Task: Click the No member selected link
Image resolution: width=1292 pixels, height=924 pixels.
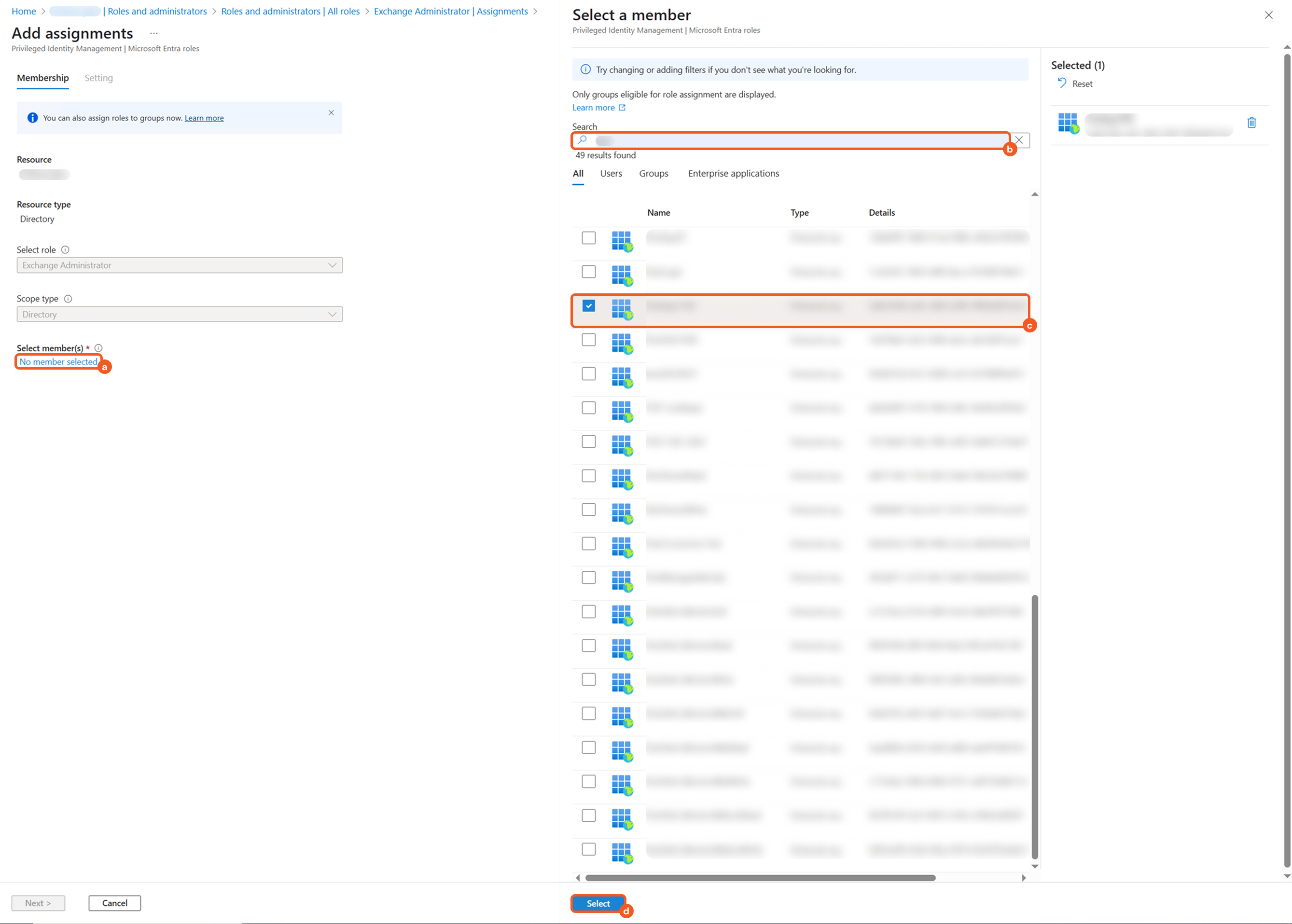Action: pos(58,362)
